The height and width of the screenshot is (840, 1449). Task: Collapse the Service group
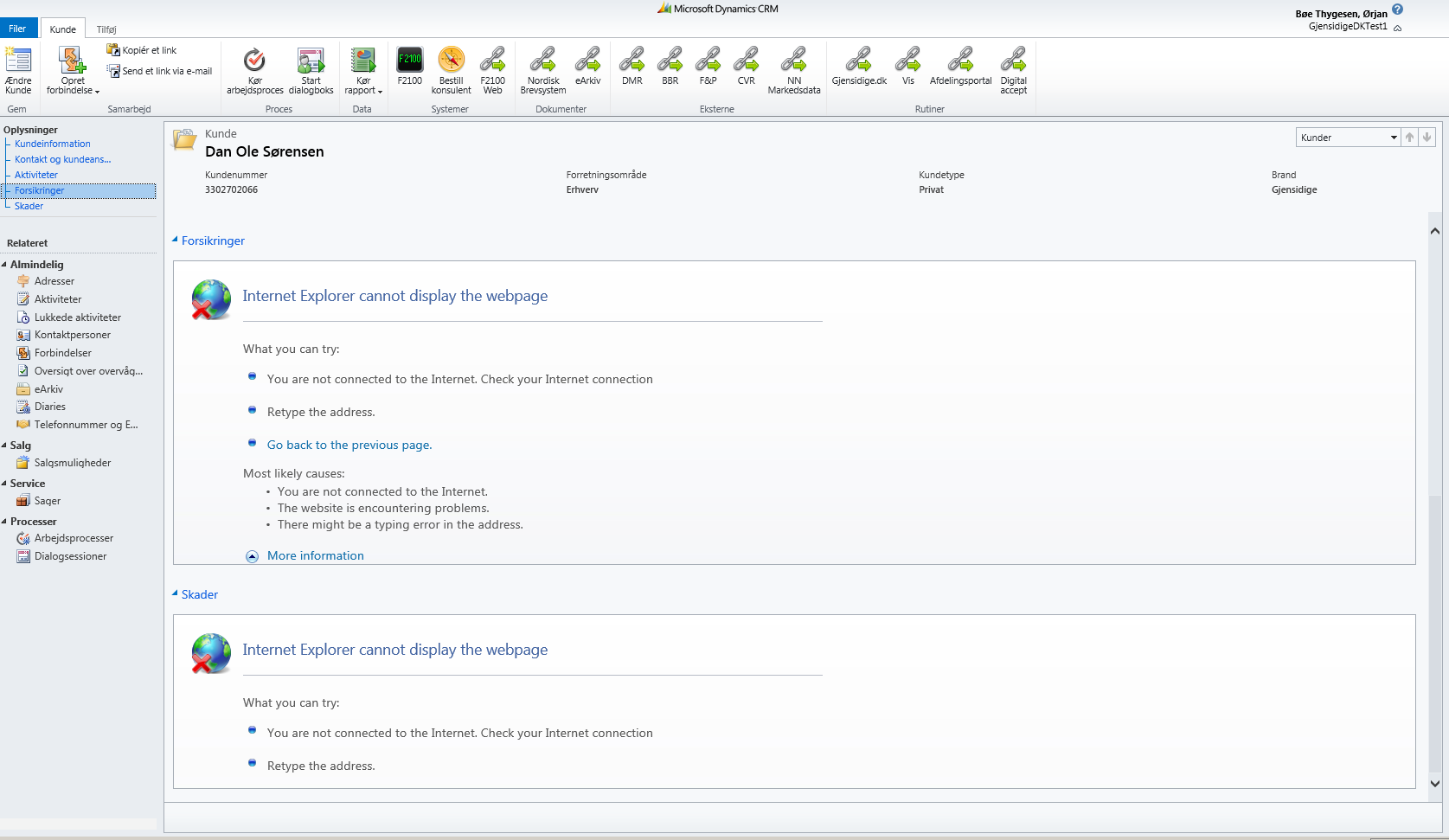click(x=4, y=484)
